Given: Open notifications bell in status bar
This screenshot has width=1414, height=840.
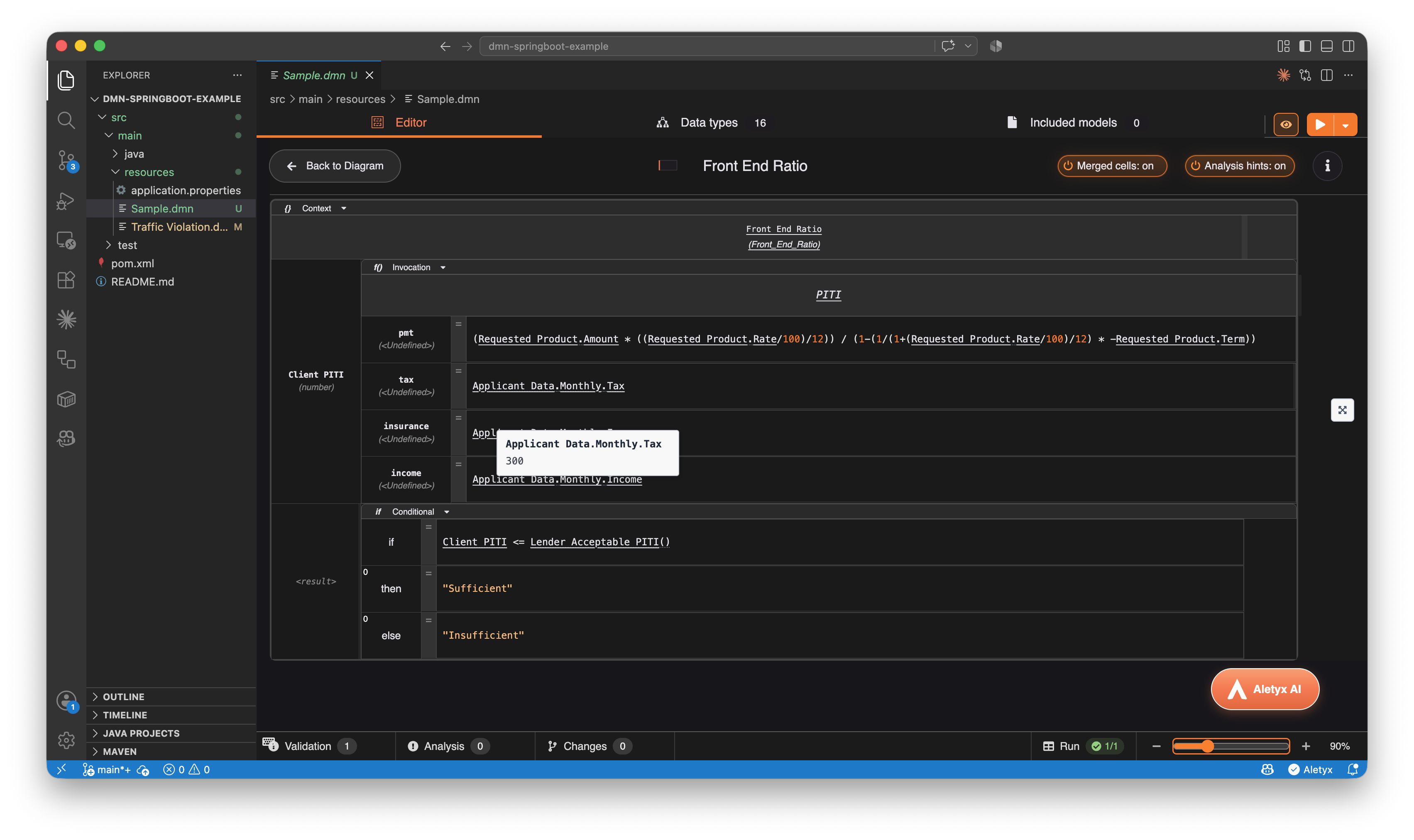Looking at the screenshot, I should click(1352, 769).
